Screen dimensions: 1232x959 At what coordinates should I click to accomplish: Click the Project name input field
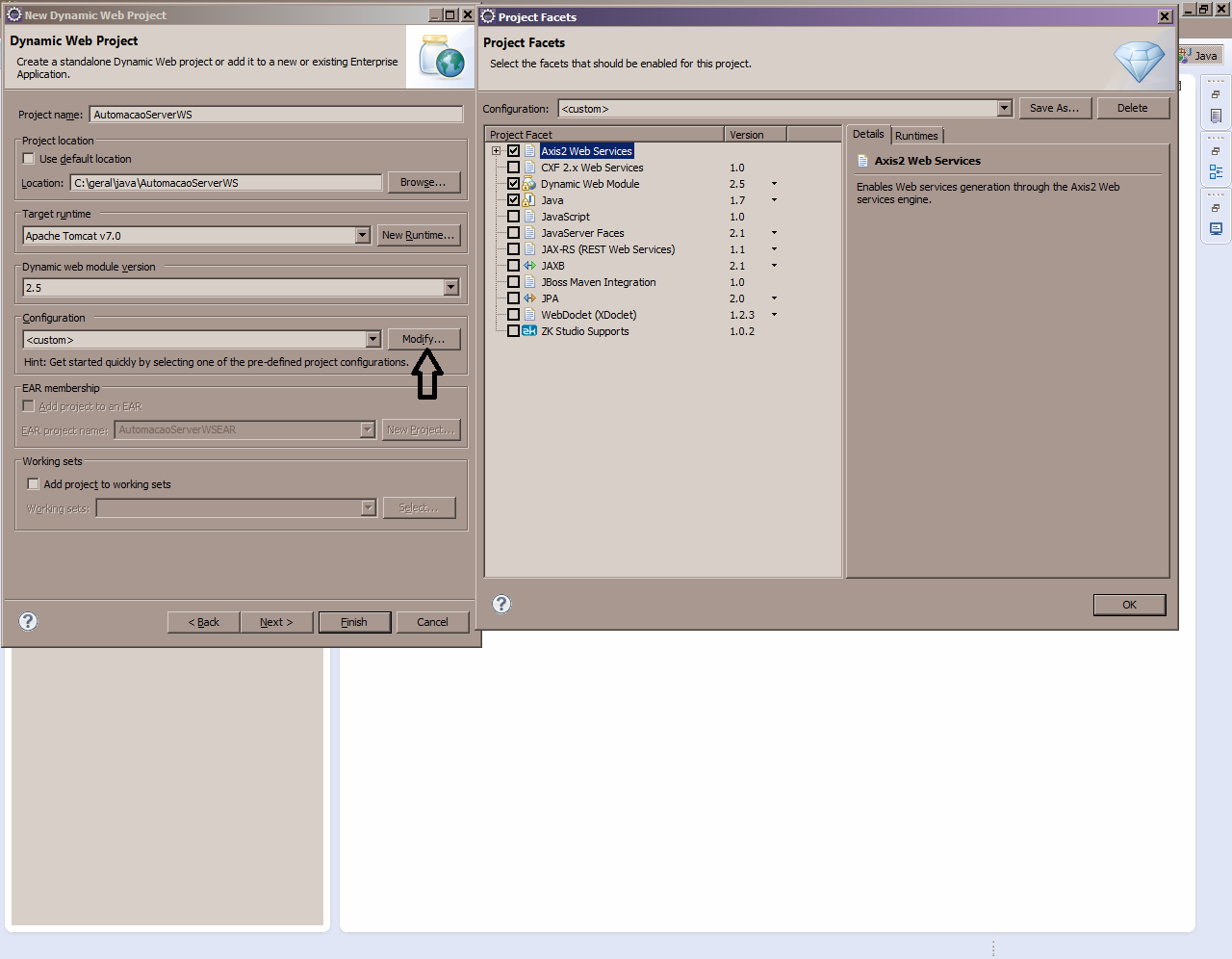[276, 114]
